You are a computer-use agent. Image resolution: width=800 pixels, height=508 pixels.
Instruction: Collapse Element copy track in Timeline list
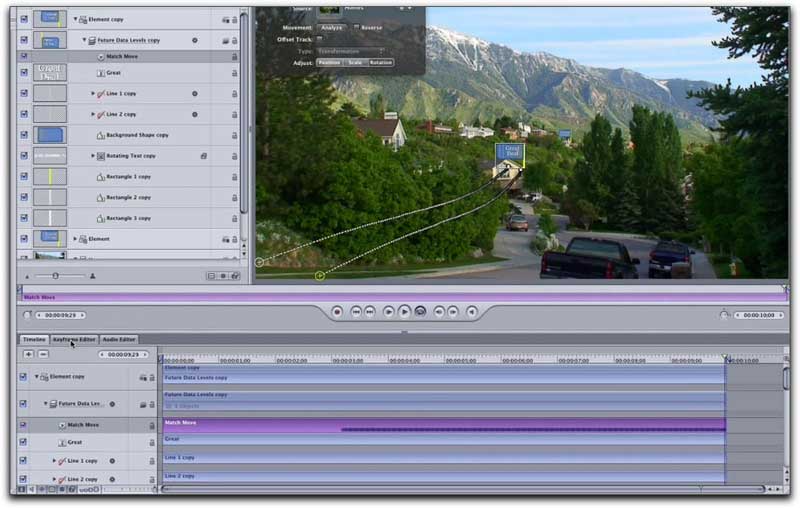[36, 376]
